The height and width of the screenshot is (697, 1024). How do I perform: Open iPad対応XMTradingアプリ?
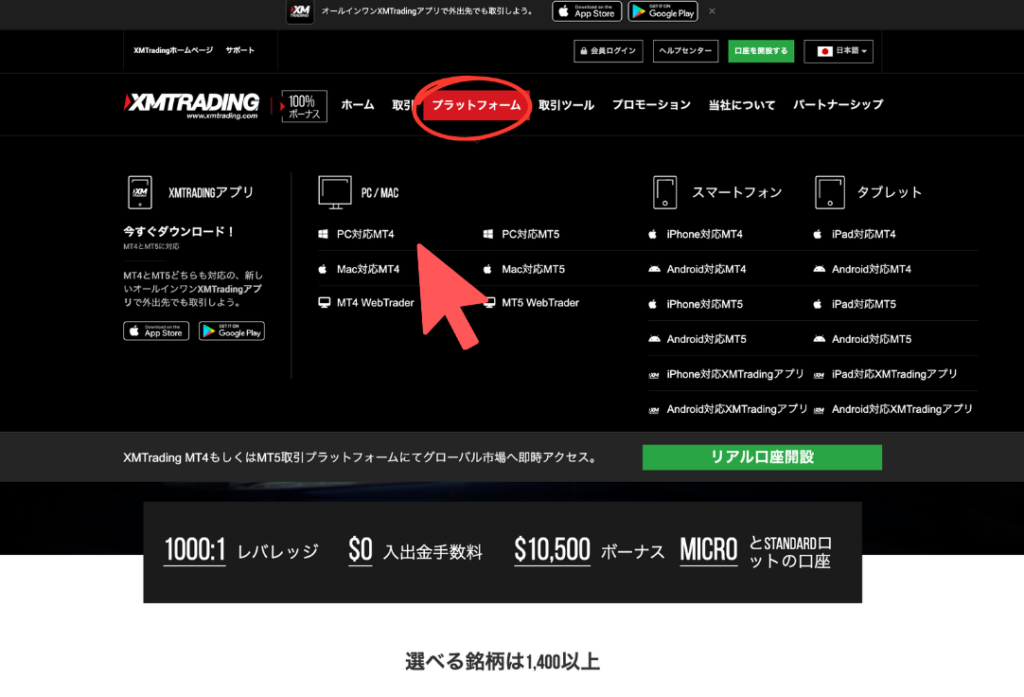894,374
